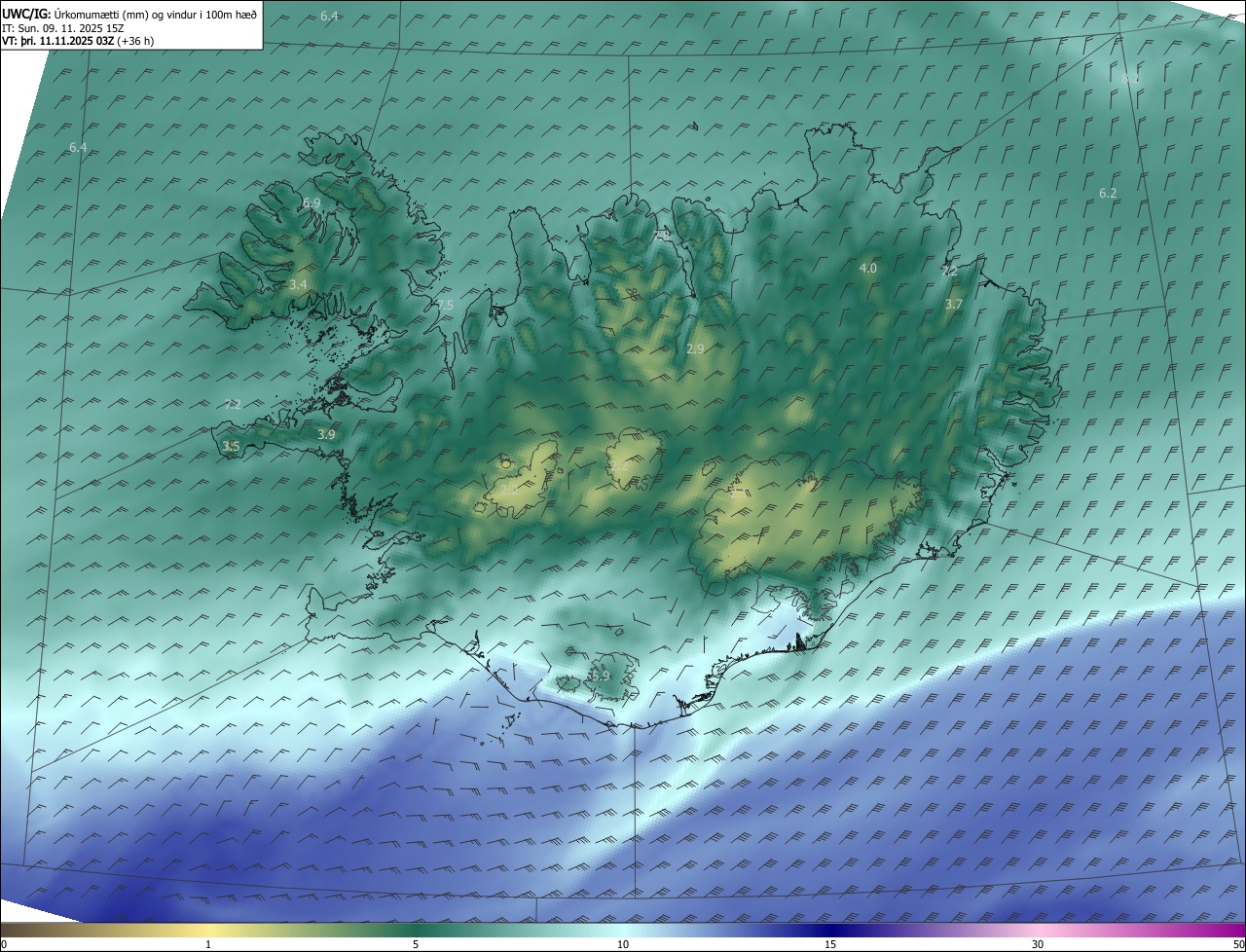Click the '1' tick label on the color scale

point(208,944)
